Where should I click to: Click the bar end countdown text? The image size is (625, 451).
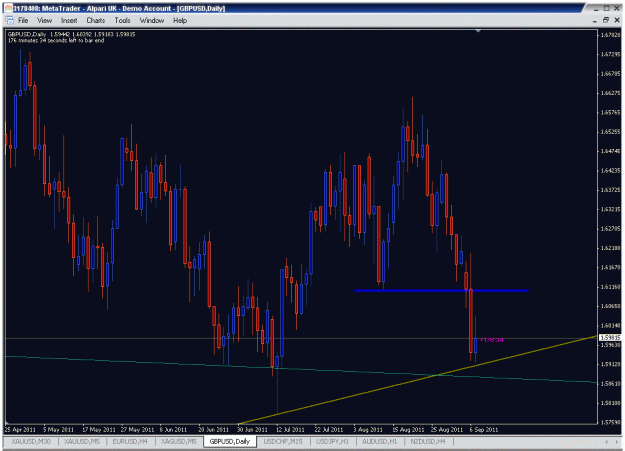tap(56, 40)
